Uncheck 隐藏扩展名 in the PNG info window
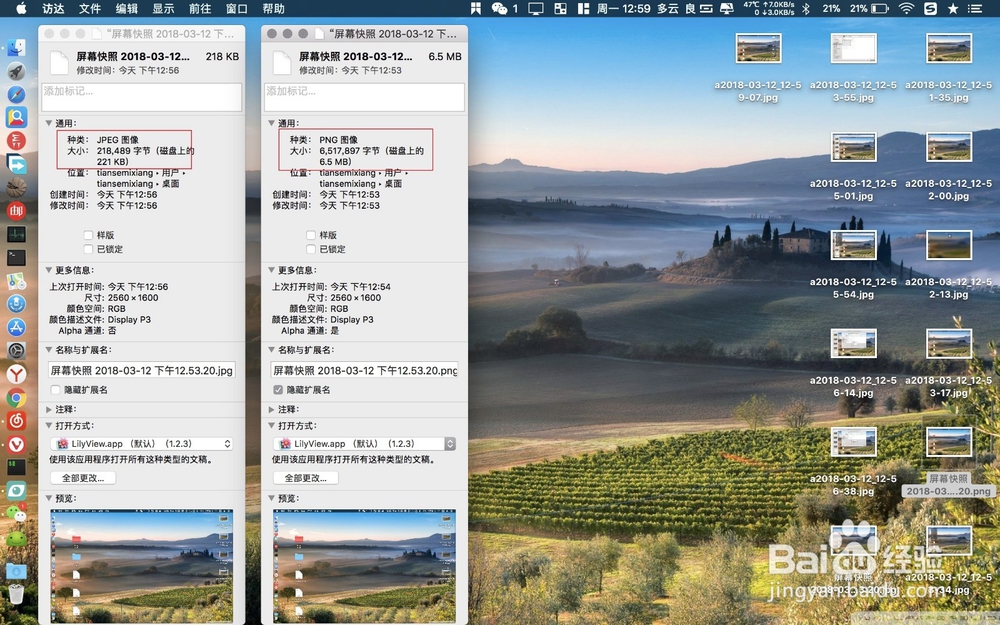Image resolution: width=1000 pixels, height=625 pixels. click(278, 390)
